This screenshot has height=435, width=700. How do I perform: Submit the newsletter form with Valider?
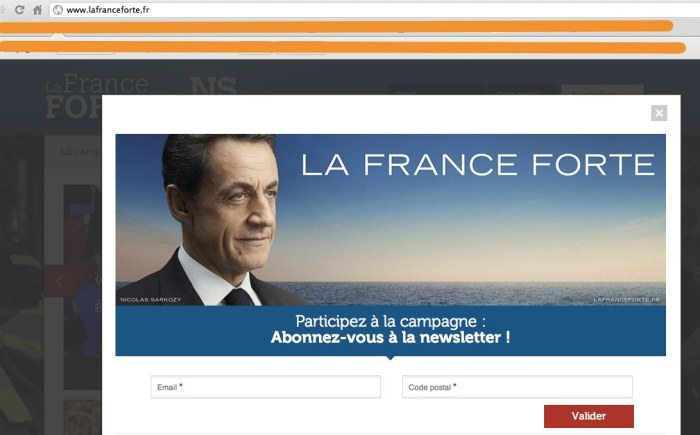tap(588, 416)
